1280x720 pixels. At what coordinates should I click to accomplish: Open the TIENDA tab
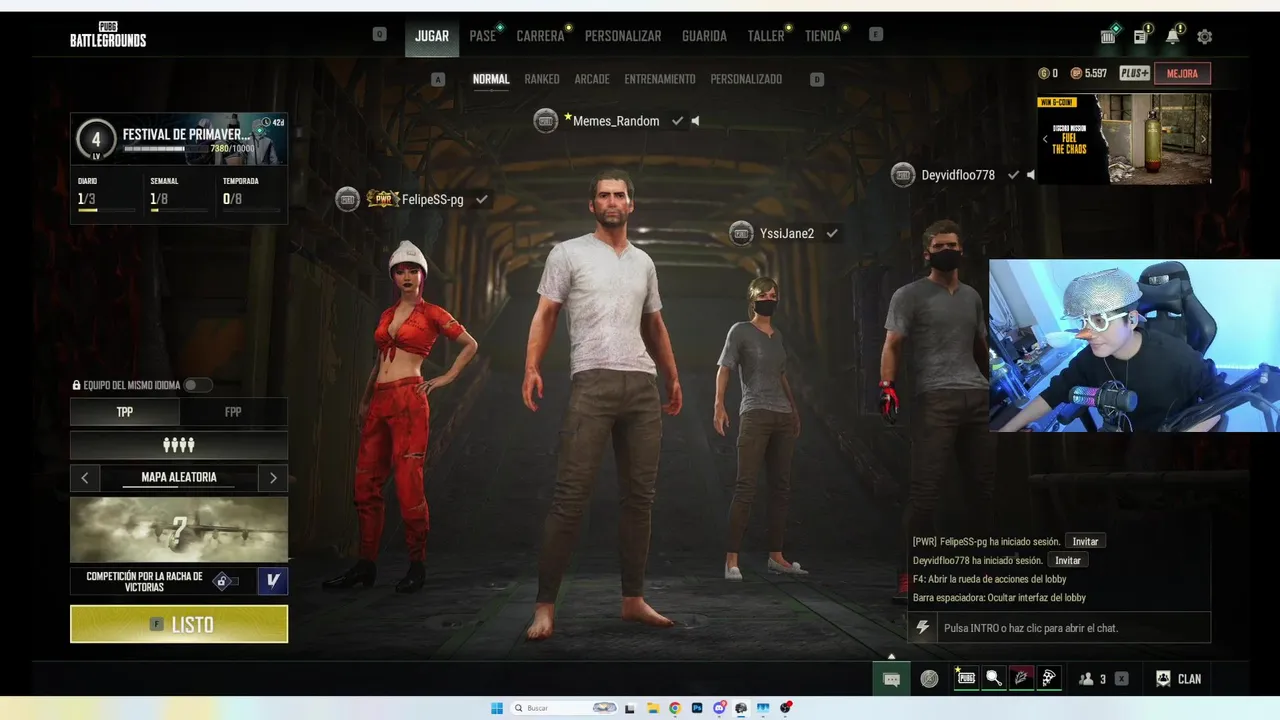coord(823,36)
